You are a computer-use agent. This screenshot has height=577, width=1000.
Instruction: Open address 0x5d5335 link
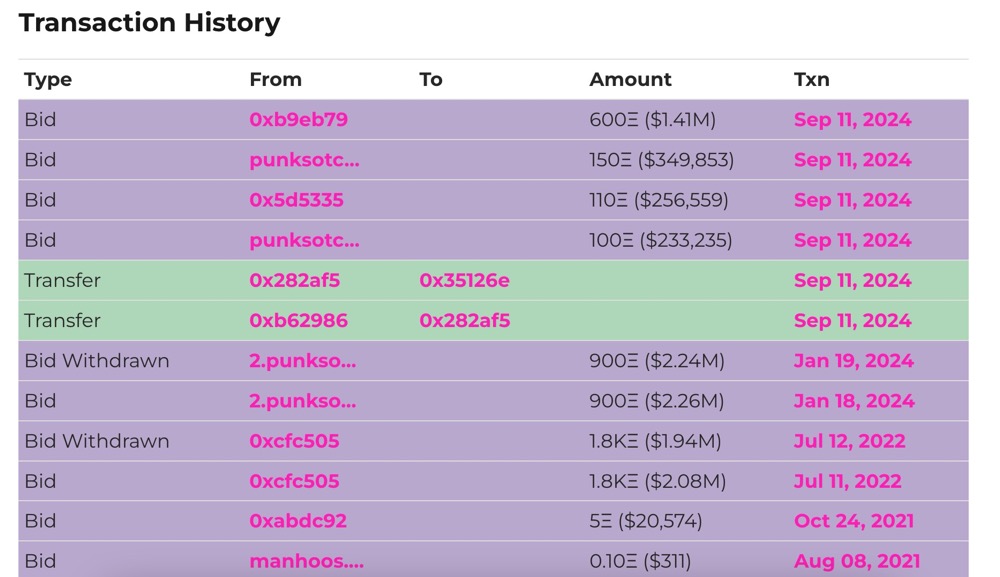click(x=296, y=200)
